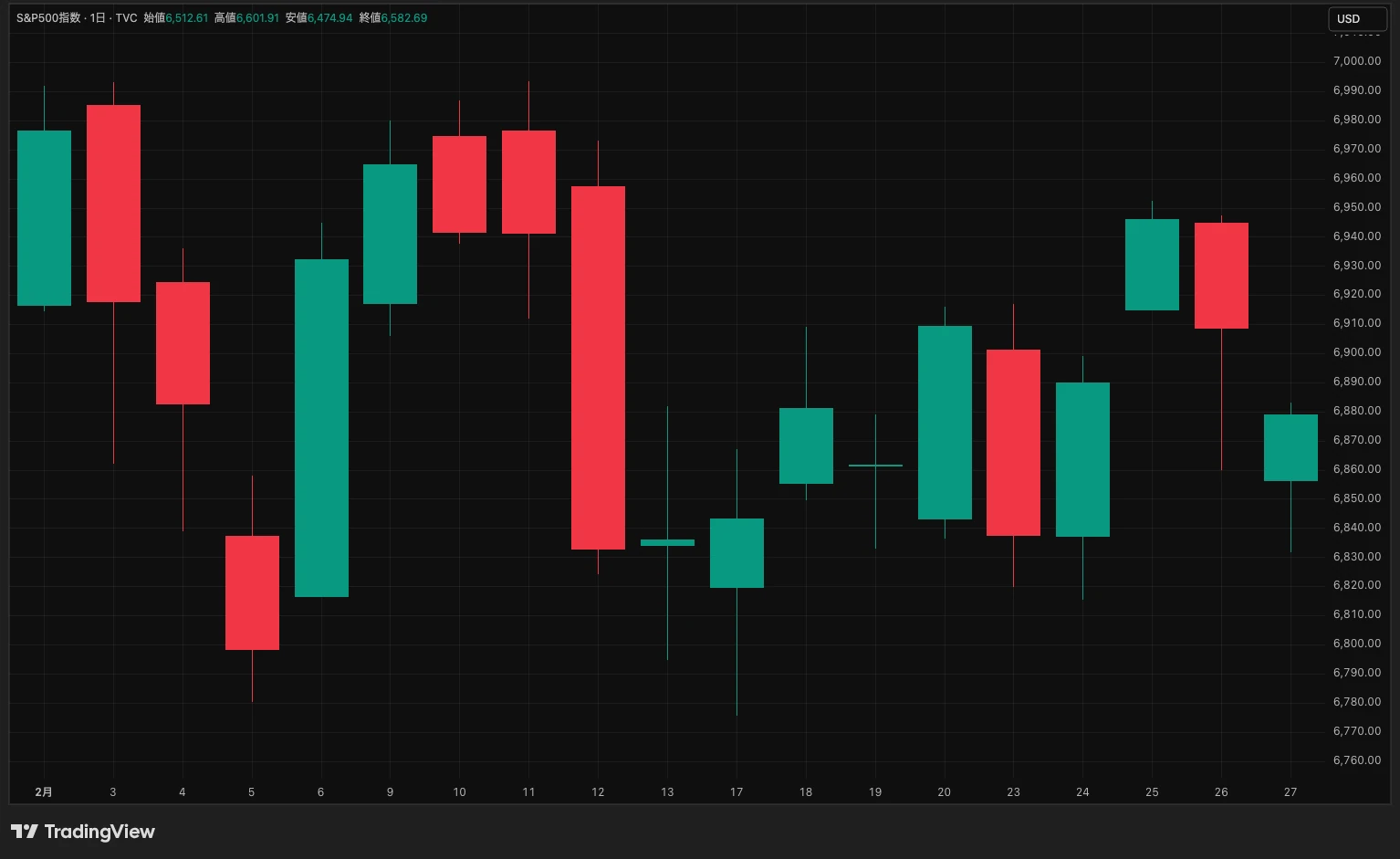Click the TradingView wordmark text link

(x=99, y=832)
